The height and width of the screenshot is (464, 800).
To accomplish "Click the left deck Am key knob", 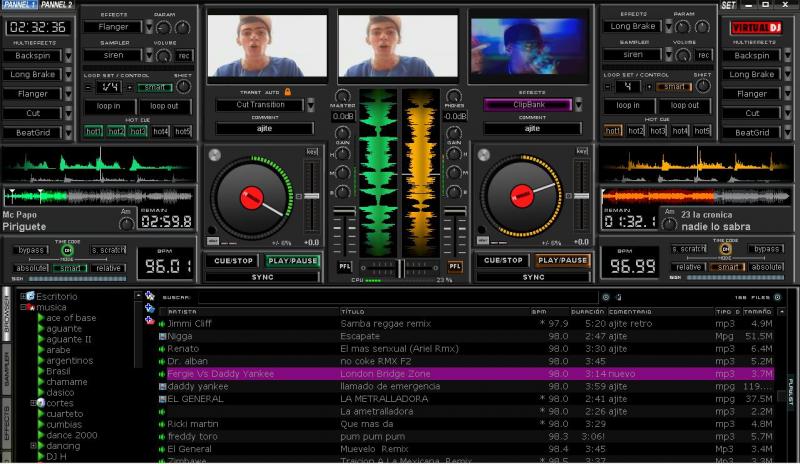I will [x=126, y=223].
